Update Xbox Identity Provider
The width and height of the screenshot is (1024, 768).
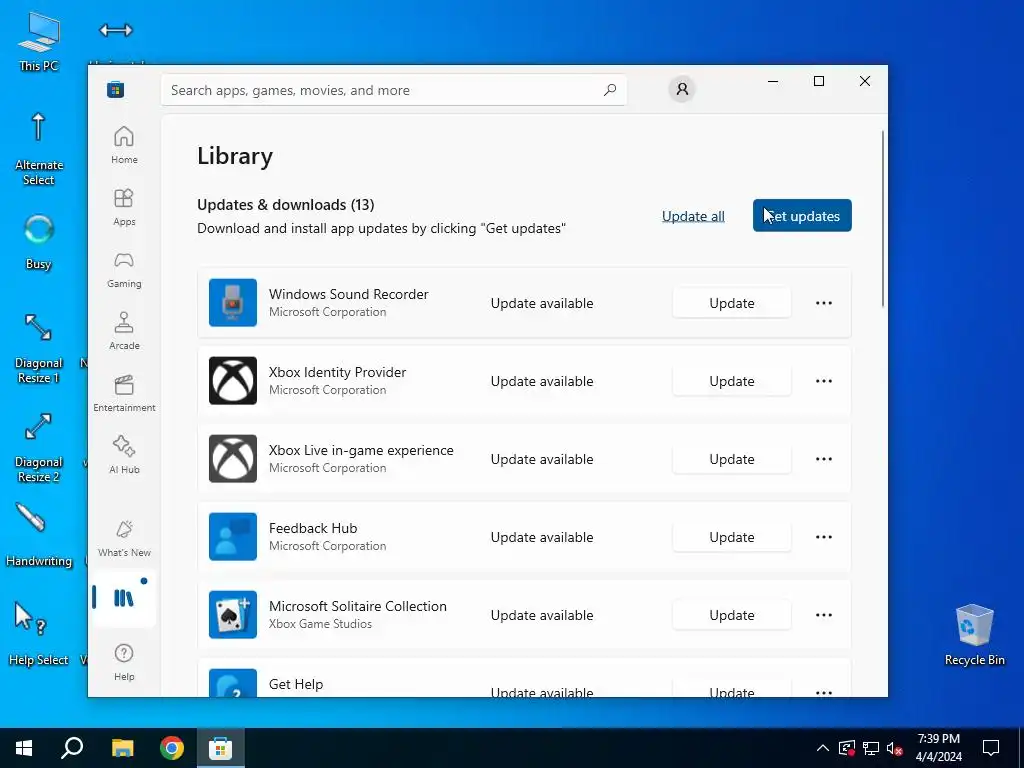(x=731, y=381)
